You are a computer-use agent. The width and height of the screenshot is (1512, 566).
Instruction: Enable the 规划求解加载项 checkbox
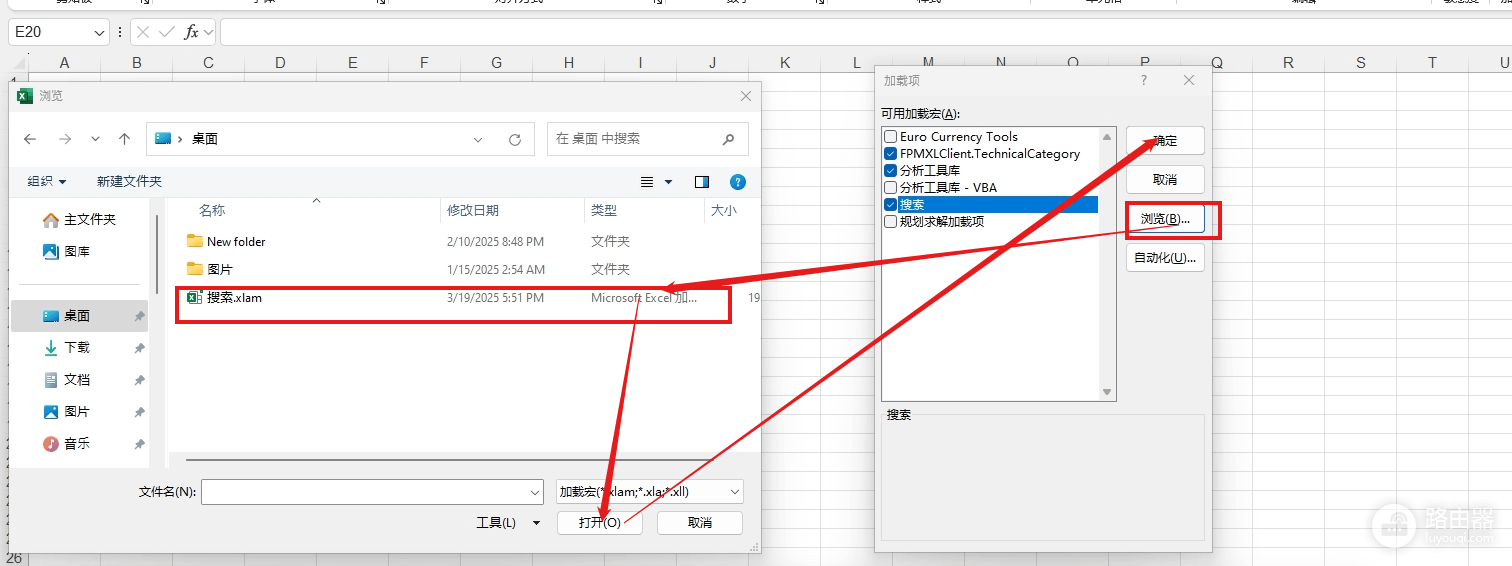click(890, 222)
